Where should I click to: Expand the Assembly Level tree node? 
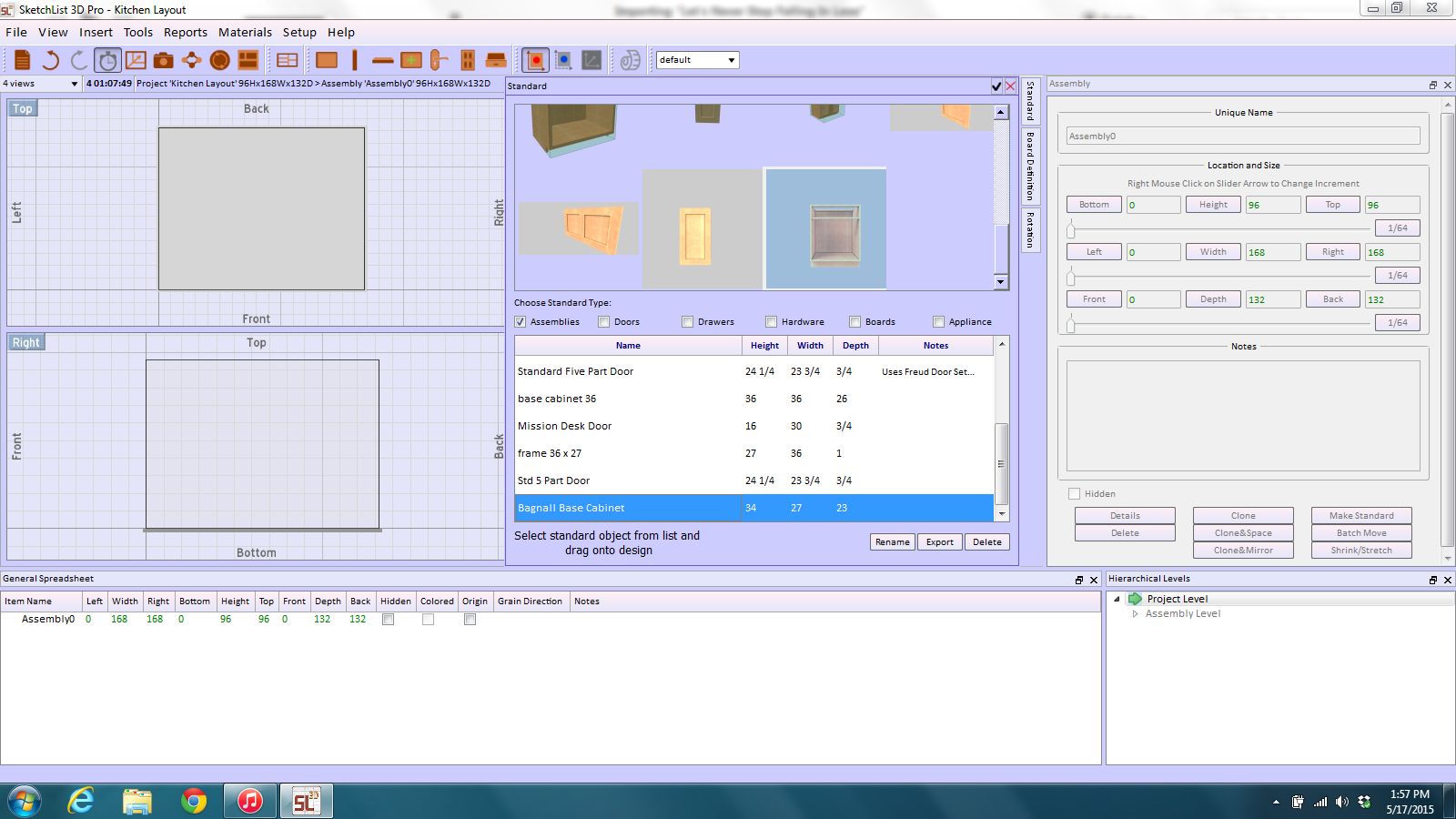pyautogui.click(x=1135, y=614)
